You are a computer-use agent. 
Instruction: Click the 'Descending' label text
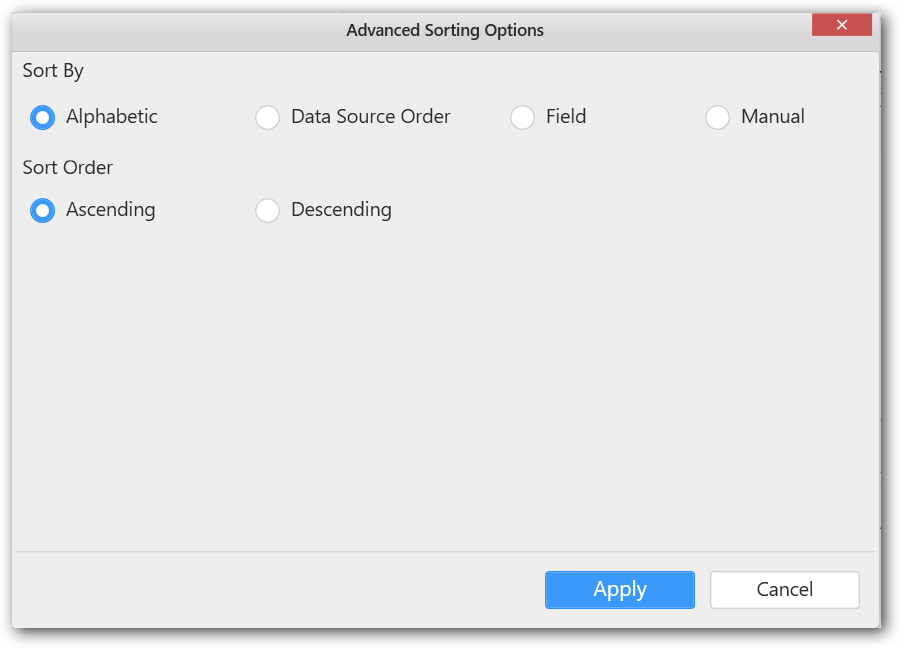tap(341, 210)
